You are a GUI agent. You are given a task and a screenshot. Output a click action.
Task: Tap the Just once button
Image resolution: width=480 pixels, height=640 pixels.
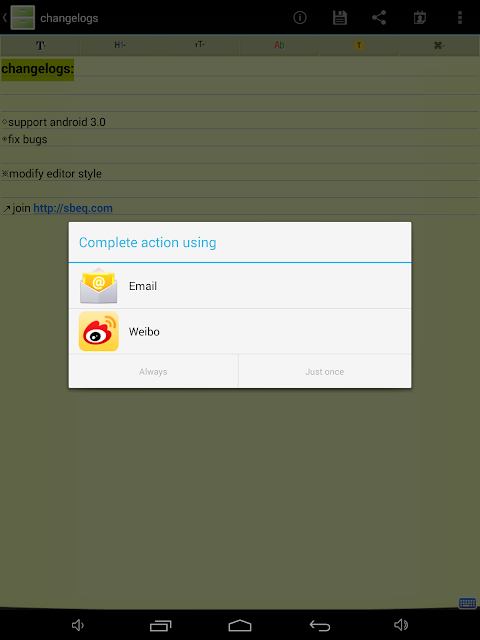pos(325,371)
